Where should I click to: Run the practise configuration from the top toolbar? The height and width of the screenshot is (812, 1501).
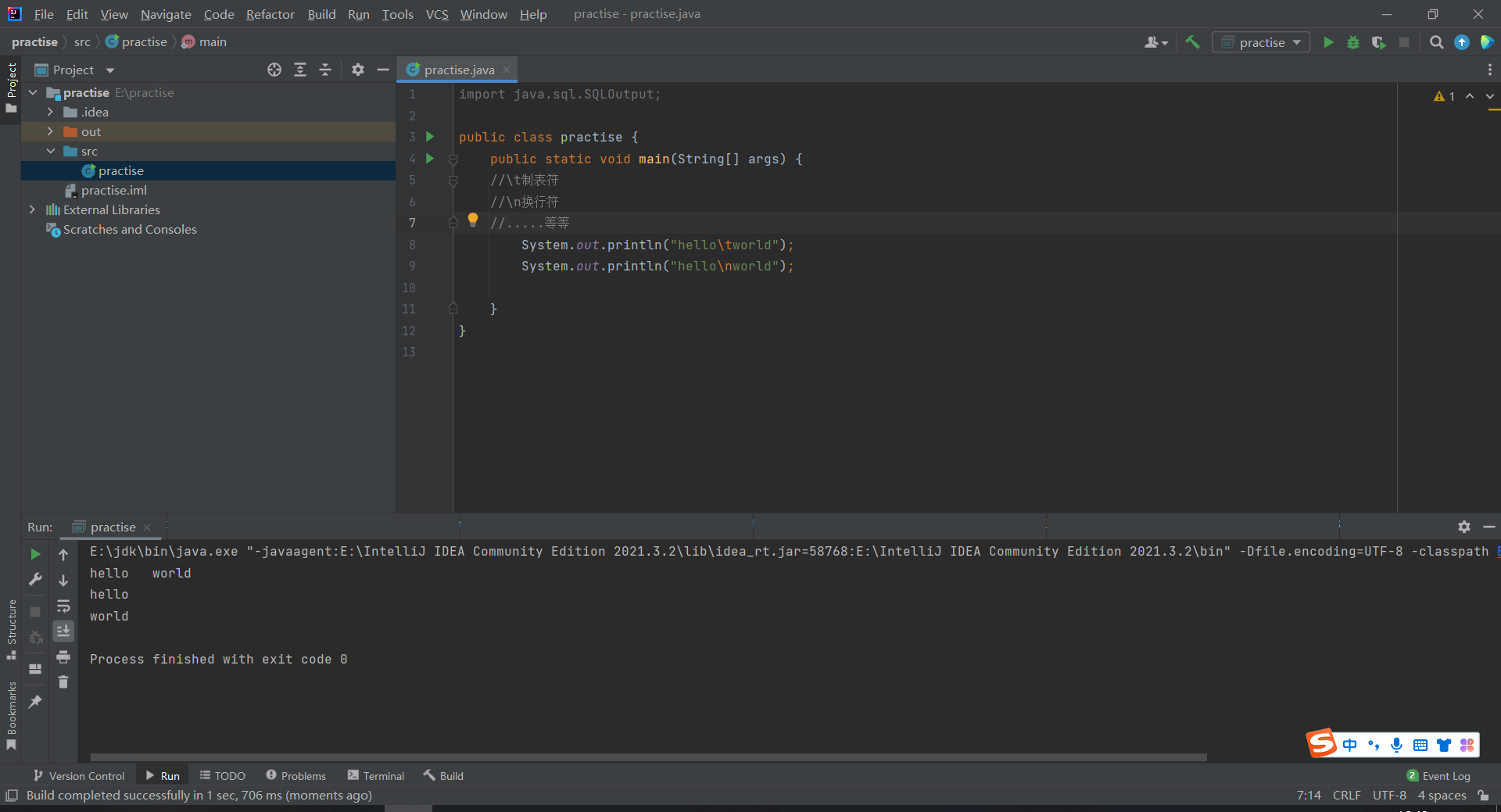(1328, 42)
